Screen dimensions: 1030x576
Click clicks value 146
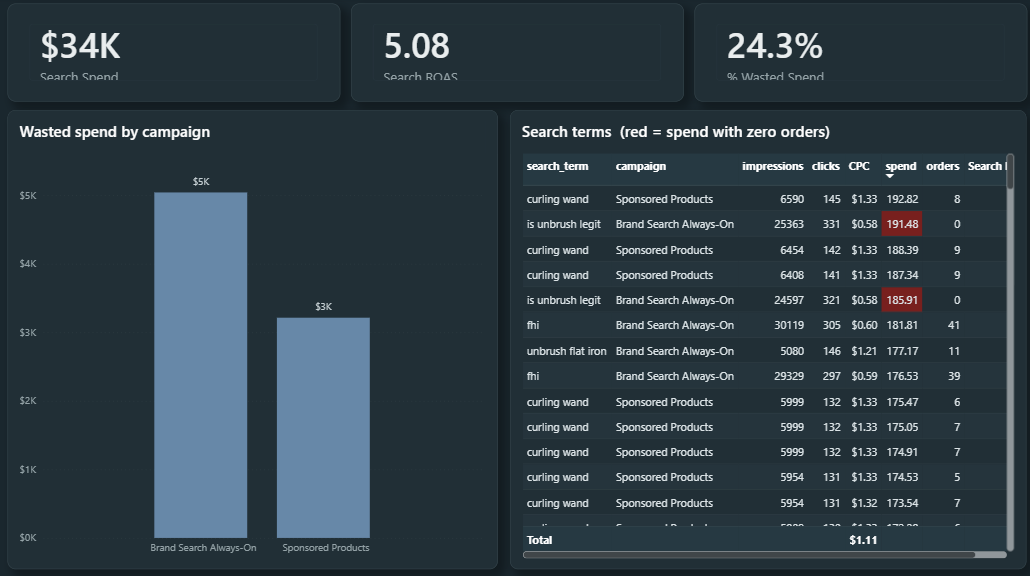tap(831, 351)
